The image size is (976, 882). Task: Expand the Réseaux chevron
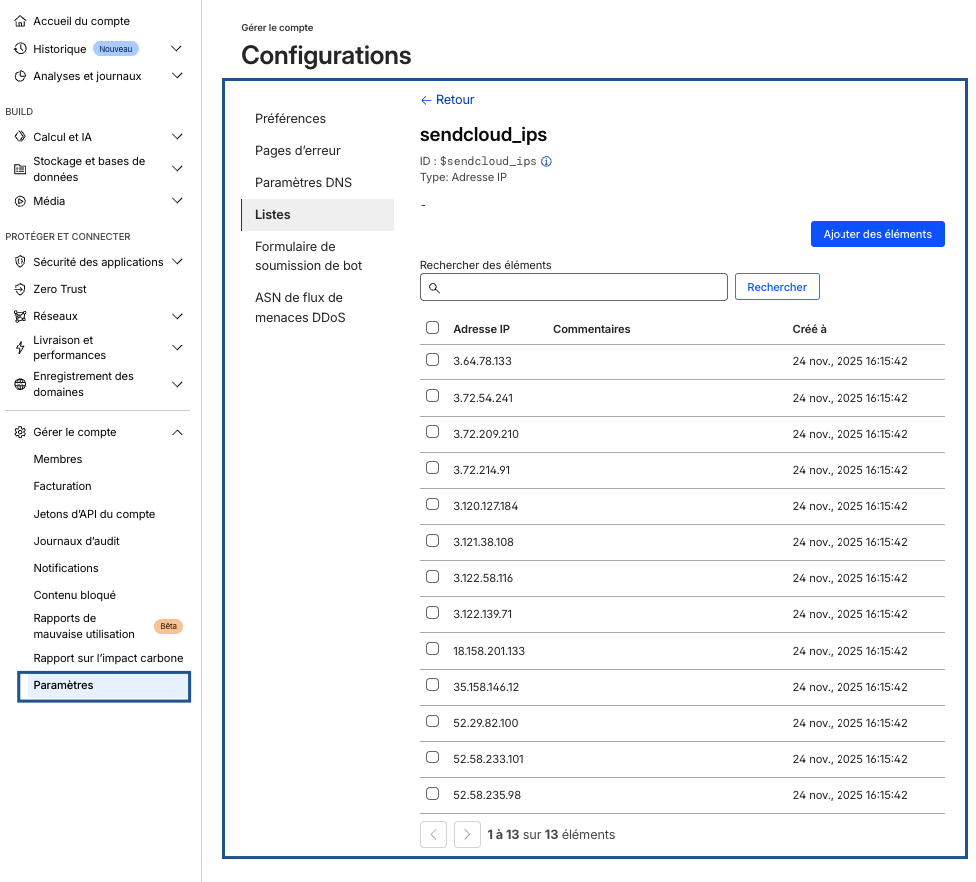[177, 316]
